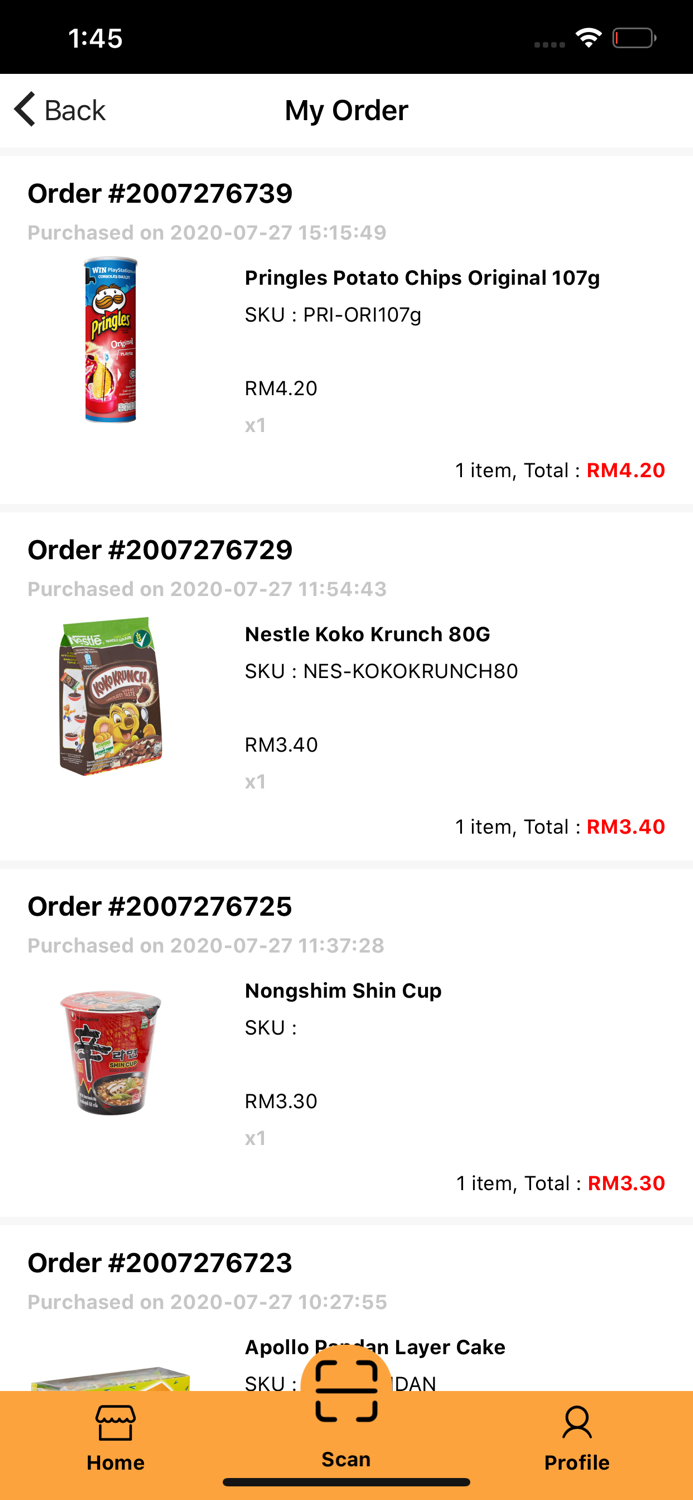Open Order #2007276729 header
This screenshot has height=1500, width=693.
(x=160, y=550)
